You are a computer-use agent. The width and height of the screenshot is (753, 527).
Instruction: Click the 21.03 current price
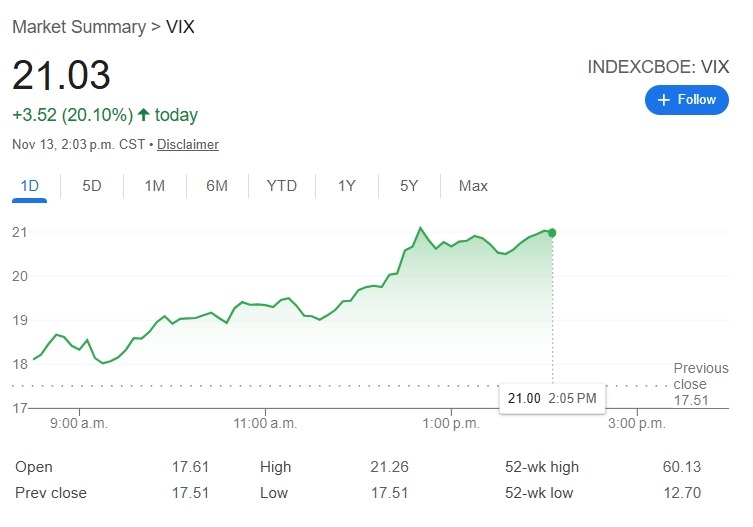coord(61,77)
